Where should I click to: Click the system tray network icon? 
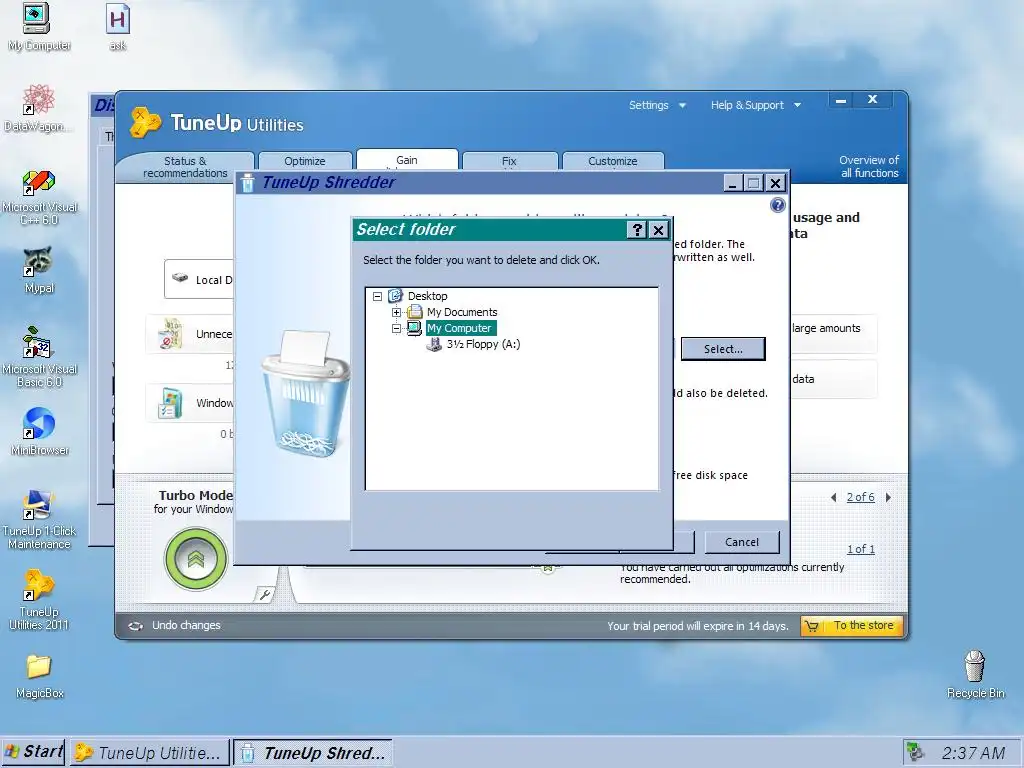[916, 753]
